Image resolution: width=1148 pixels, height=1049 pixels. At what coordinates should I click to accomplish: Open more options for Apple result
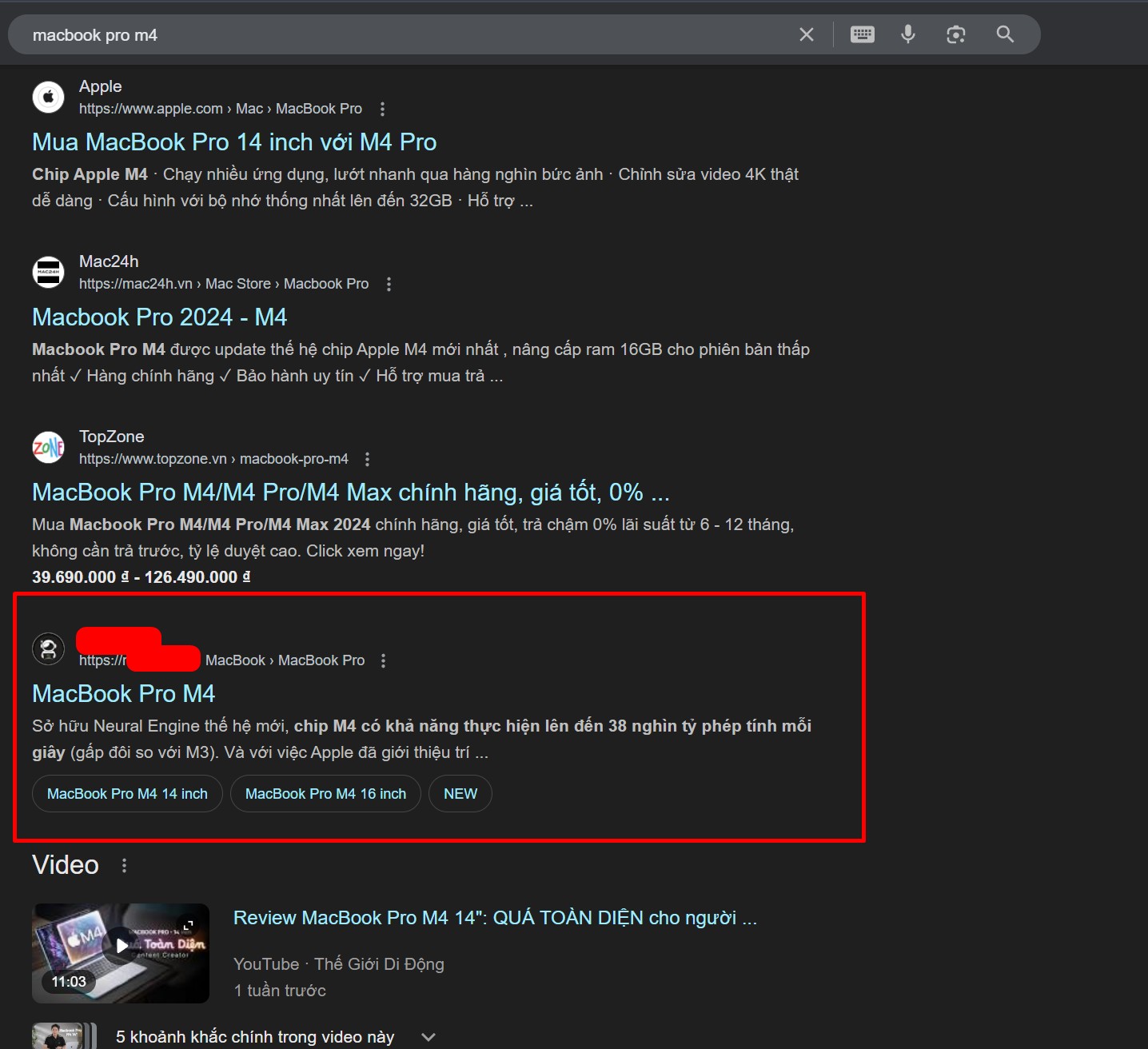(x=382, y=109)
